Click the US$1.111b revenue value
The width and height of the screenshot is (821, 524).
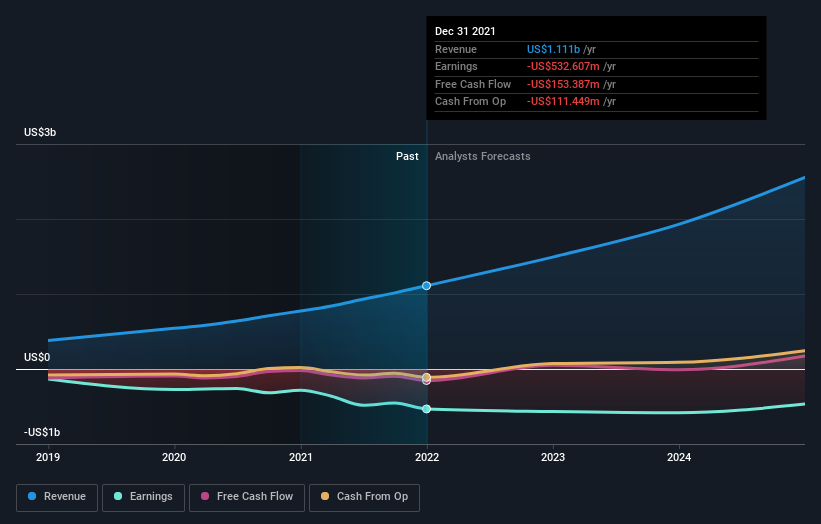pos(553,49)
